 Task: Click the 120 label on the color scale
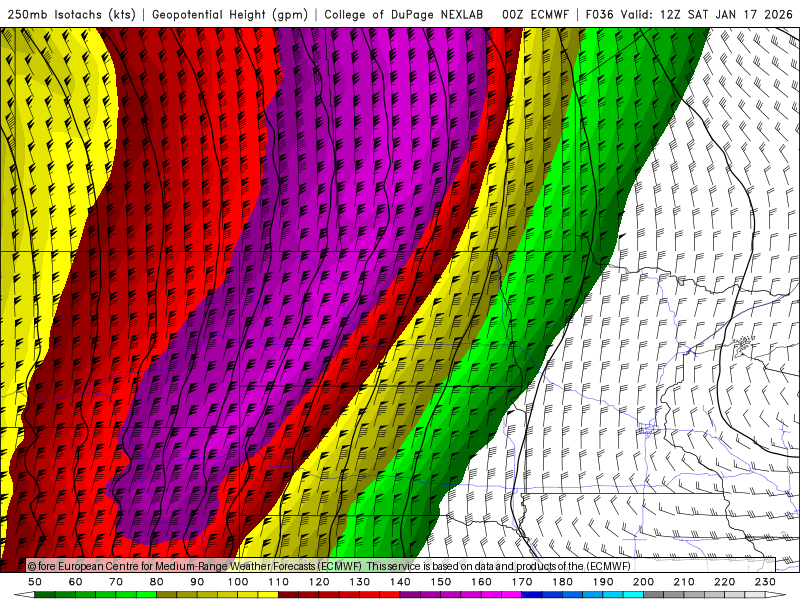(319, 582)
